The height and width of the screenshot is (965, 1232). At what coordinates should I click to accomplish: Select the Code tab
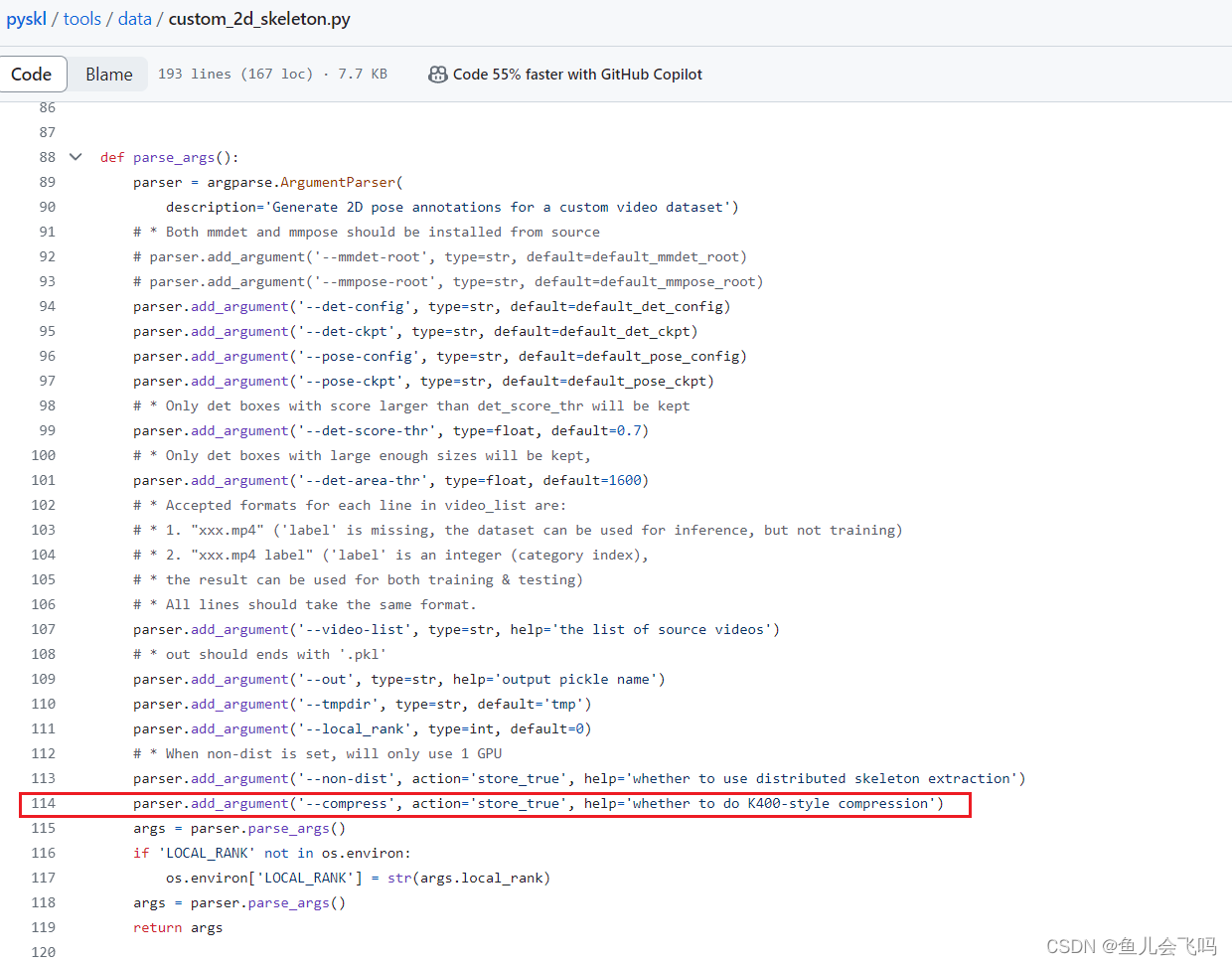(x=33, y=74)
